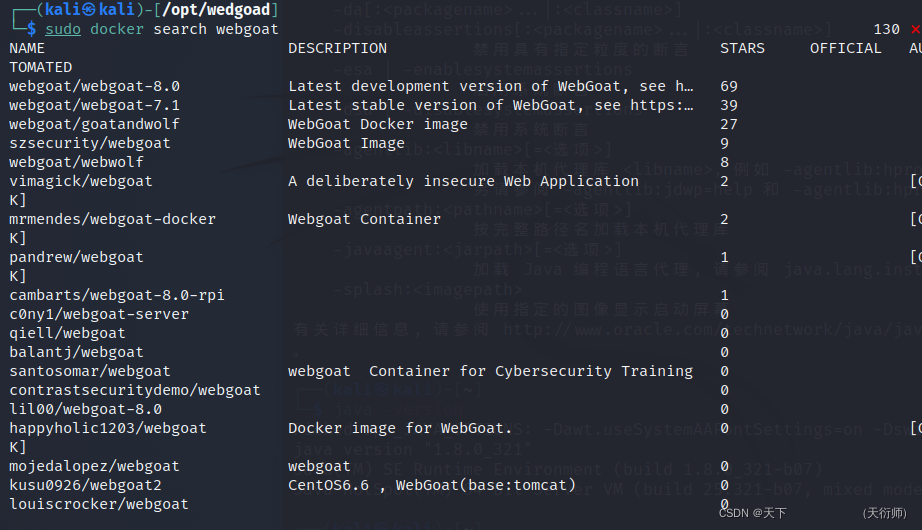
Task: Select balantj/webgoat image name
Action: pos(76,352)
